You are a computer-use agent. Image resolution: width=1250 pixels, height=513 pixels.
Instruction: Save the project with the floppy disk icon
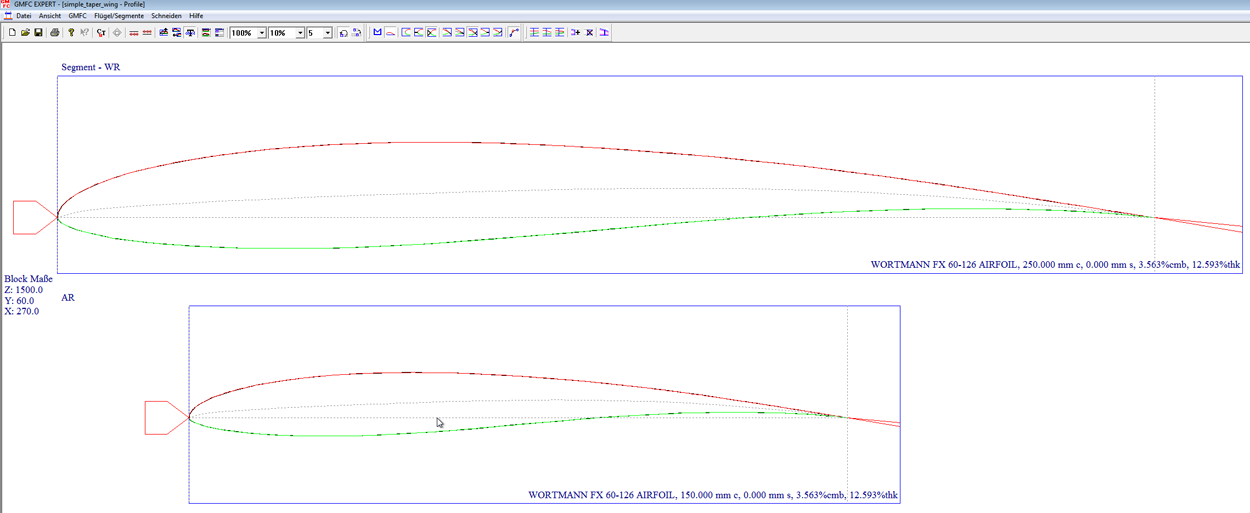38,33
